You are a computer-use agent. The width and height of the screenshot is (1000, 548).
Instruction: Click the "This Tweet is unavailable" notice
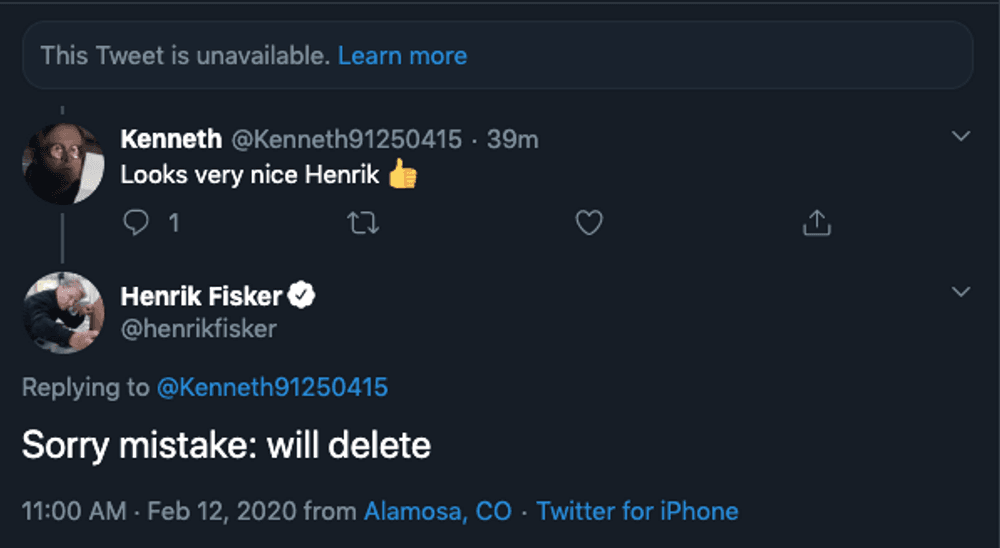pos(185,56)
